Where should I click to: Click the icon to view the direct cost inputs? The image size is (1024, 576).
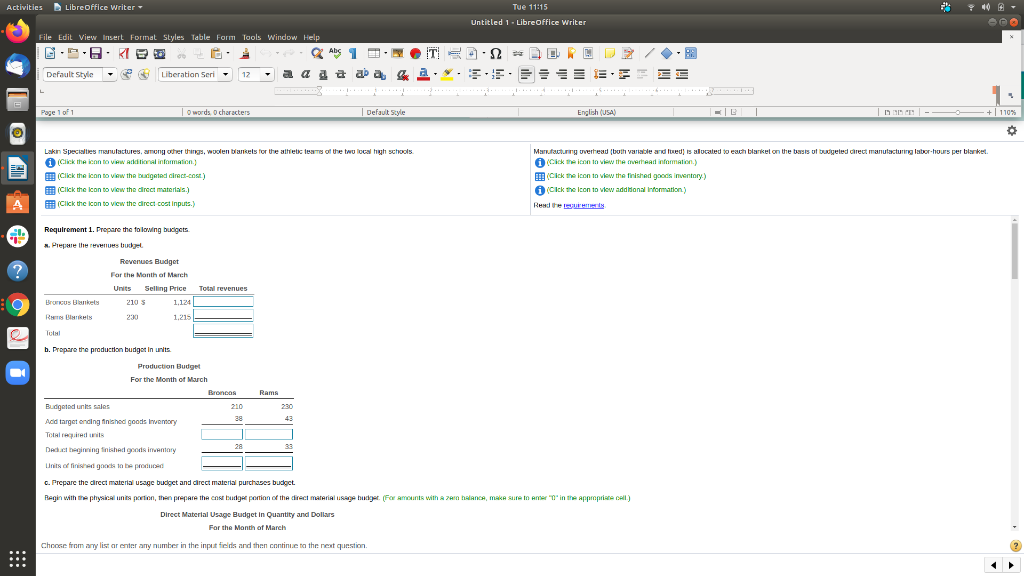50,204
